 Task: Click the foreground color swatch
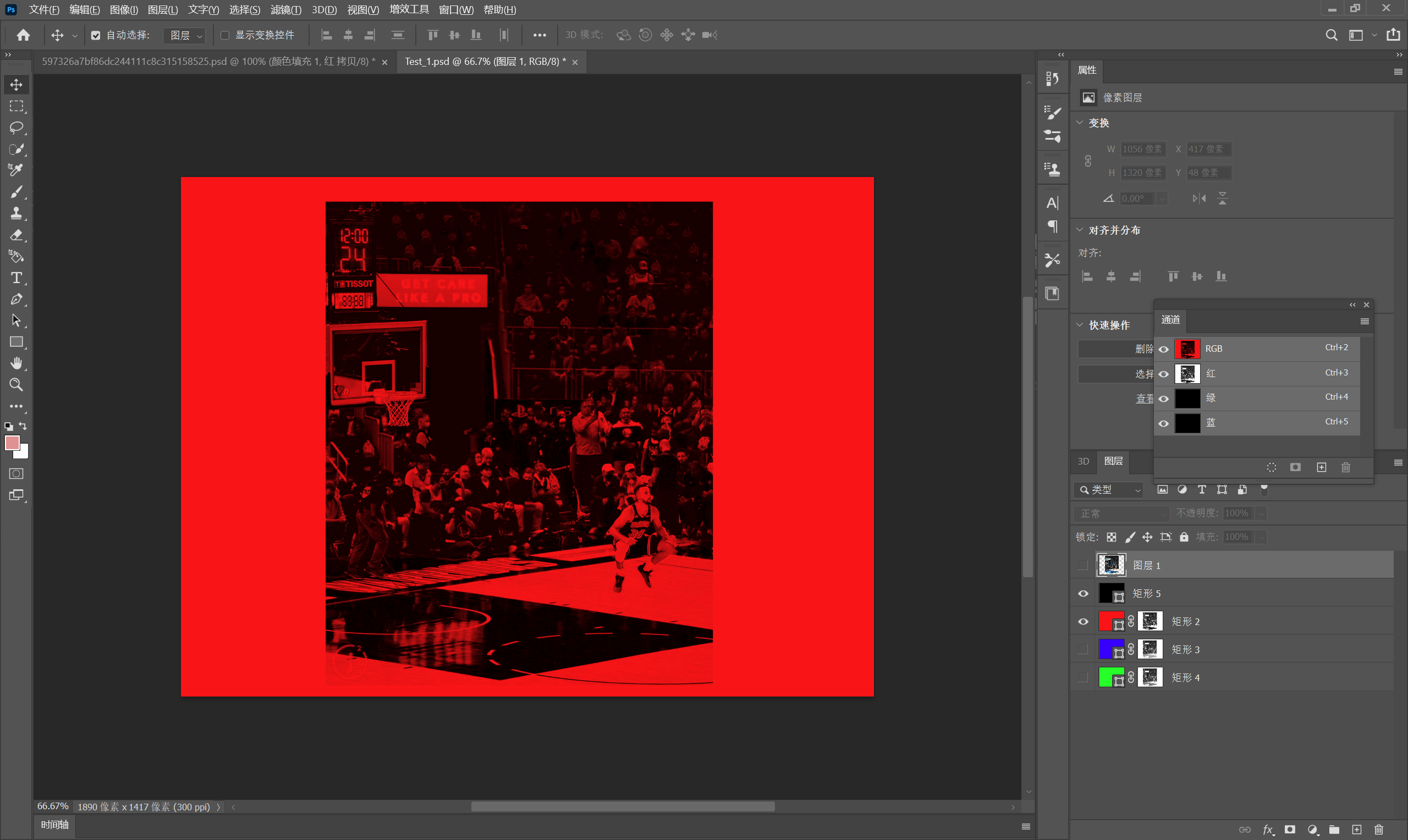point(12,443)
